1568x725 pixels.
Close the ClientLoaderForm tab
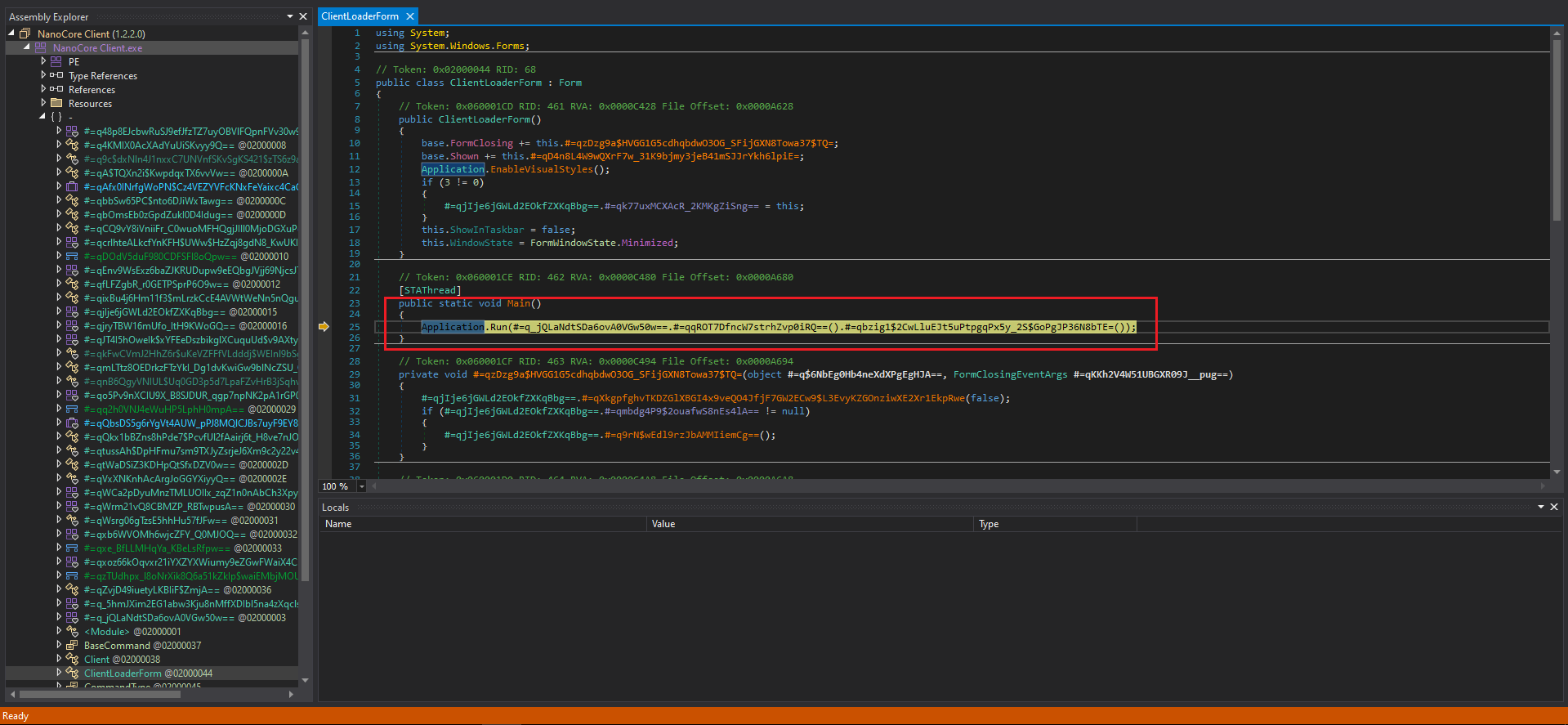[x=410, y=16]
